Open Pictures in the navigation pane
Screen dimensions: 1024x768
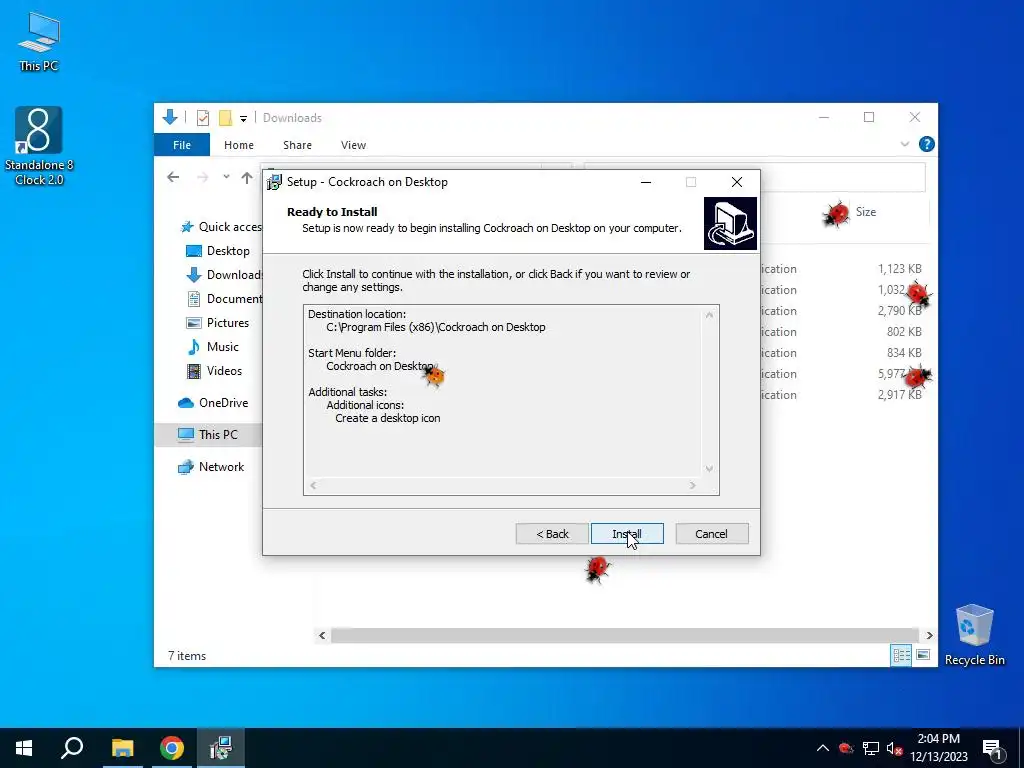(217, 323)
